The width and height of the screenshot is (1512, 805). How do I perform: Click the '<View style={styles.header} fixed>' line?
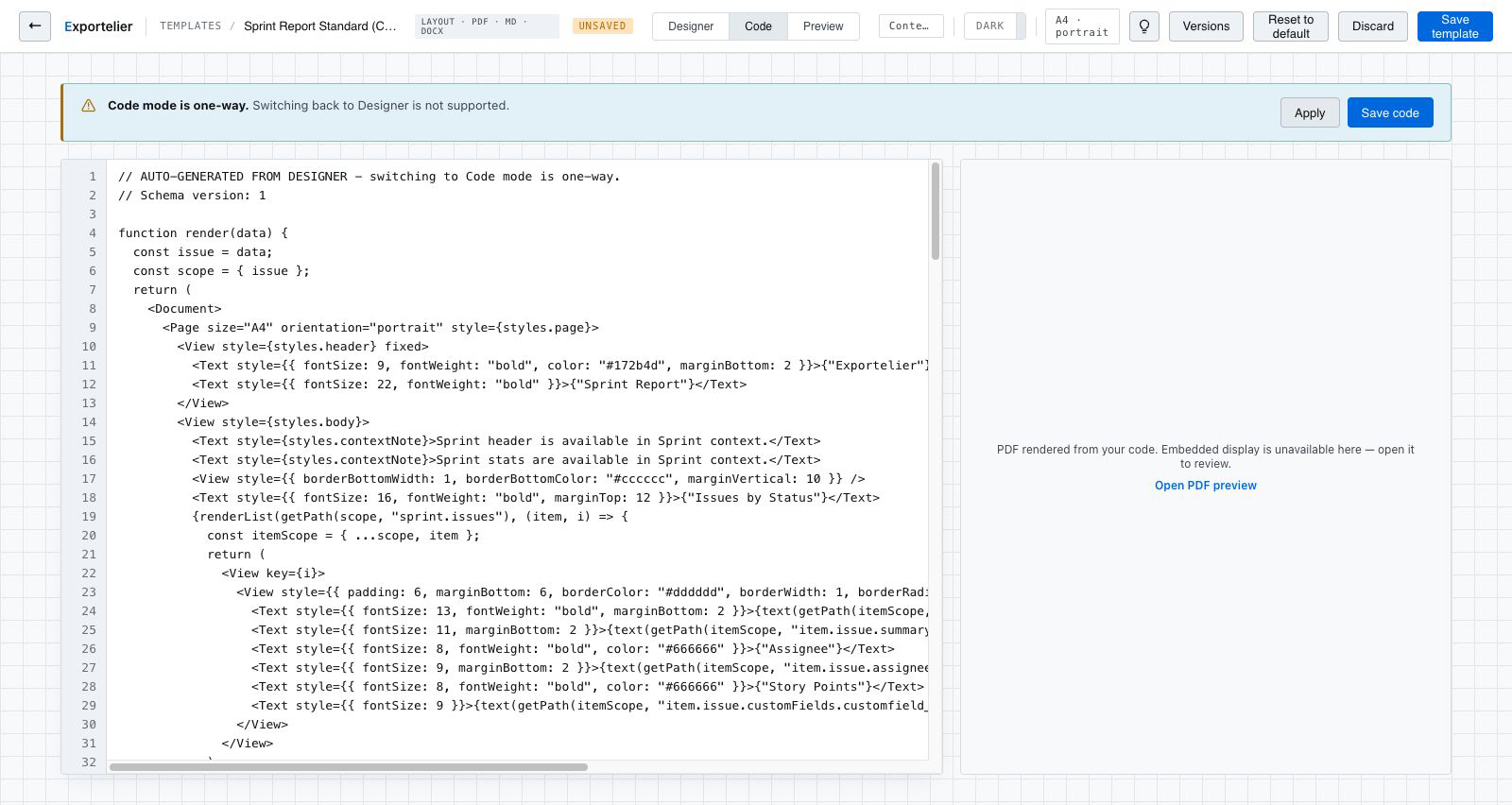point(302,347)
